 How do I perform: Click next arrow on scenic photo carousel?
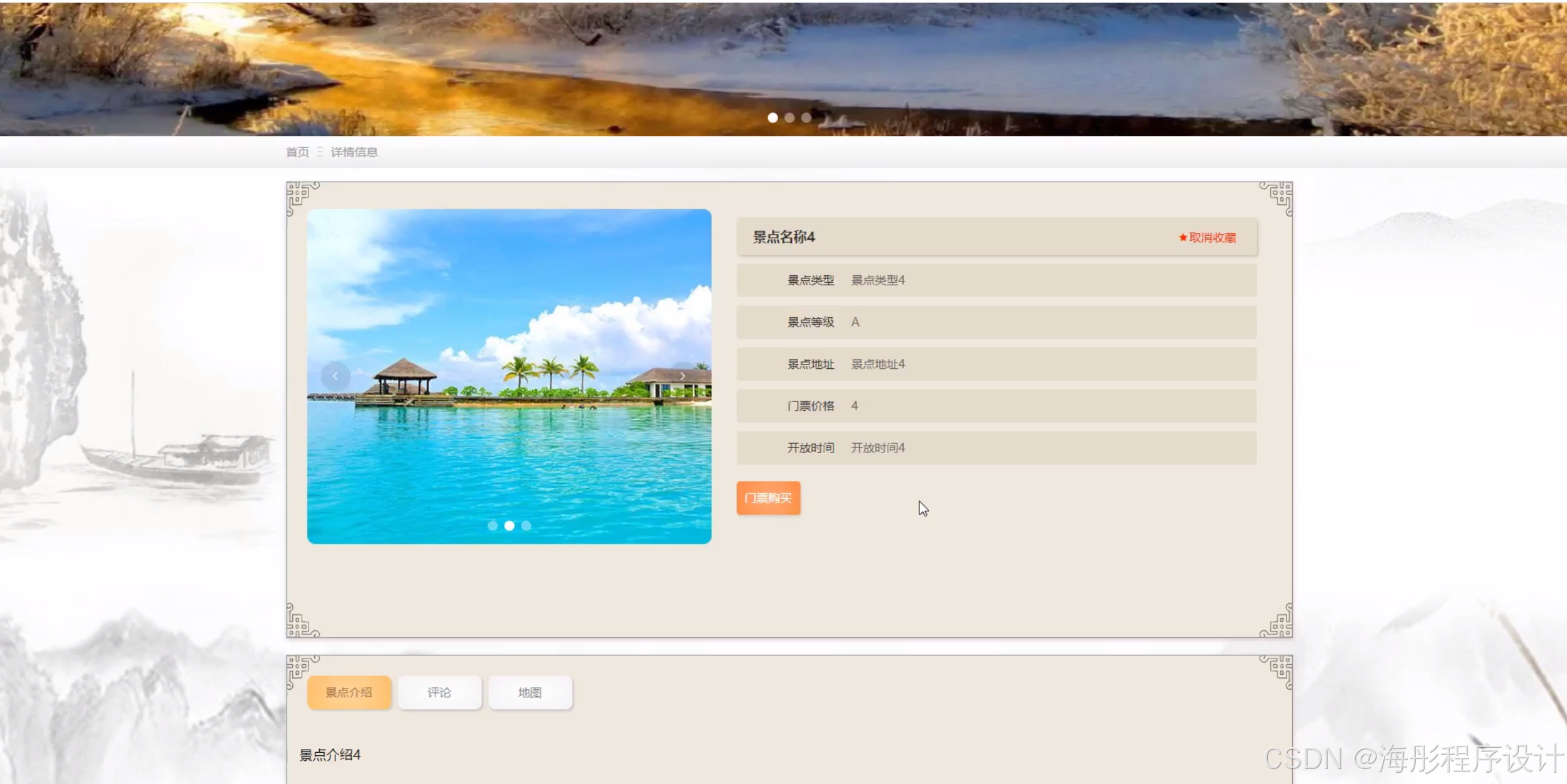tap(683, 376)
